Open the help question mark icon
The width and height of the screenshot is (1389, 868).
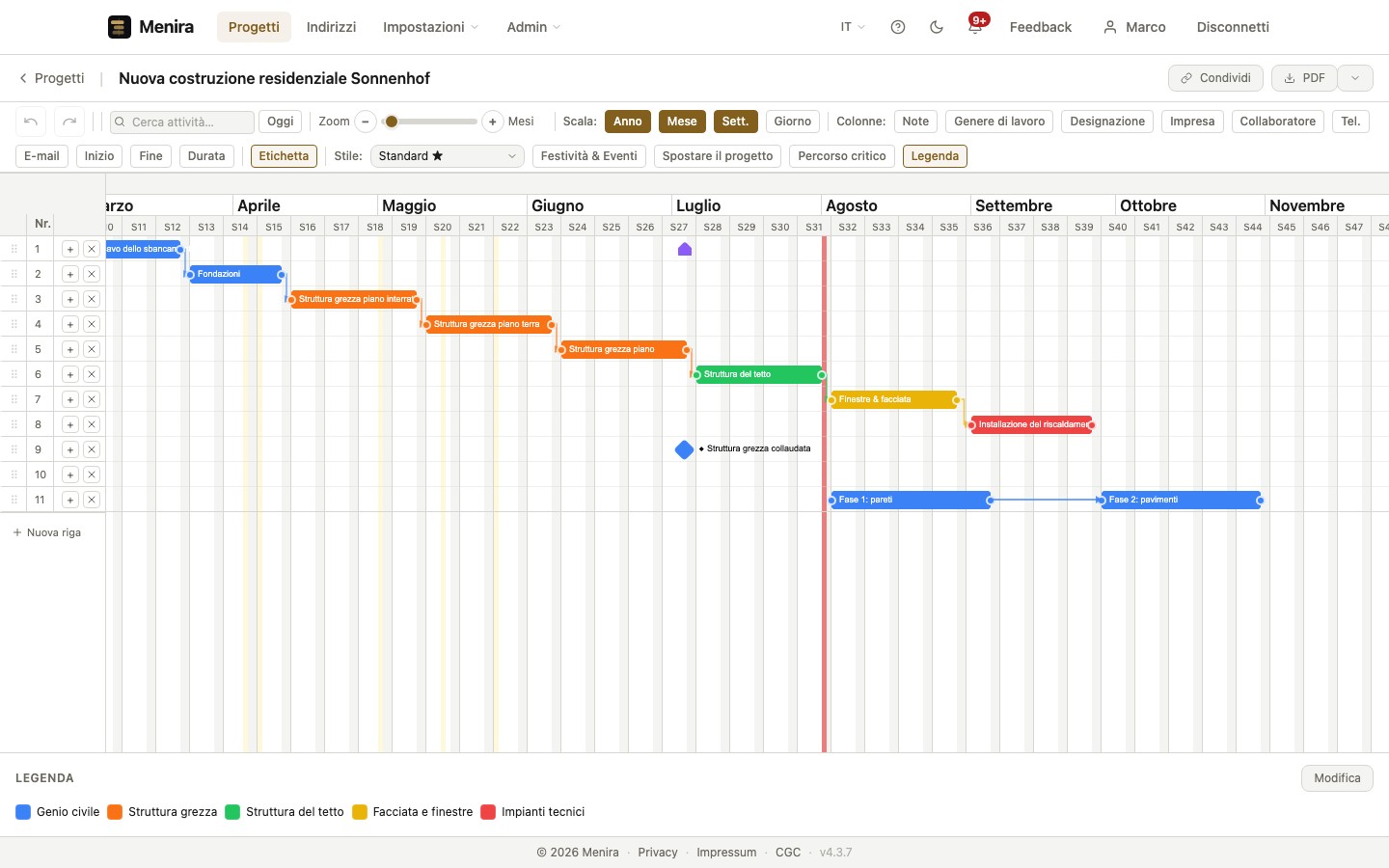(898, 27)
